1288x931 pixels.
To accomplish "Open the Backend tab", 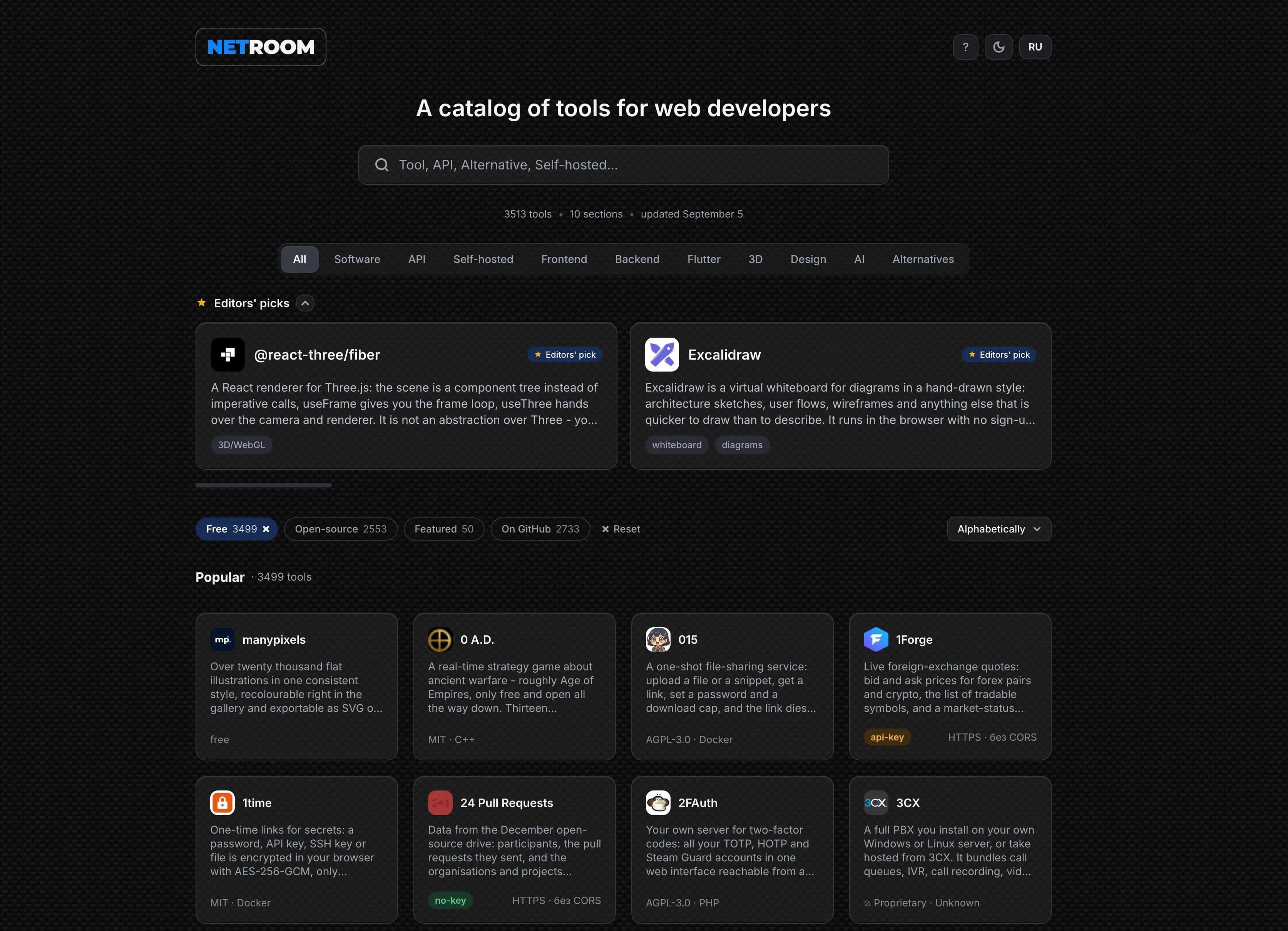I will click(x=637, y=259).
